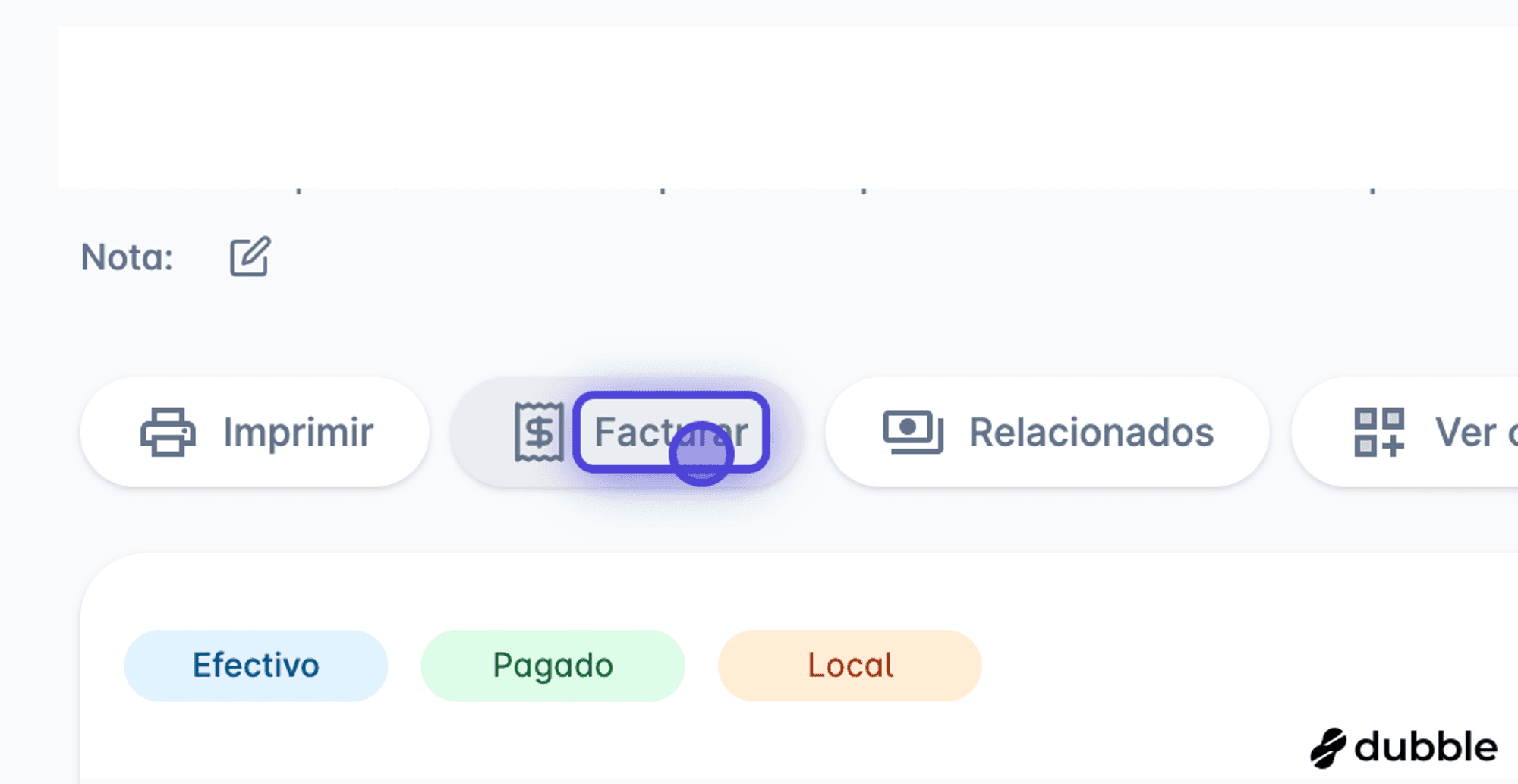Click the Nota: label text
This screenshot has width=1518, height=784.
[x=128, y=257]
